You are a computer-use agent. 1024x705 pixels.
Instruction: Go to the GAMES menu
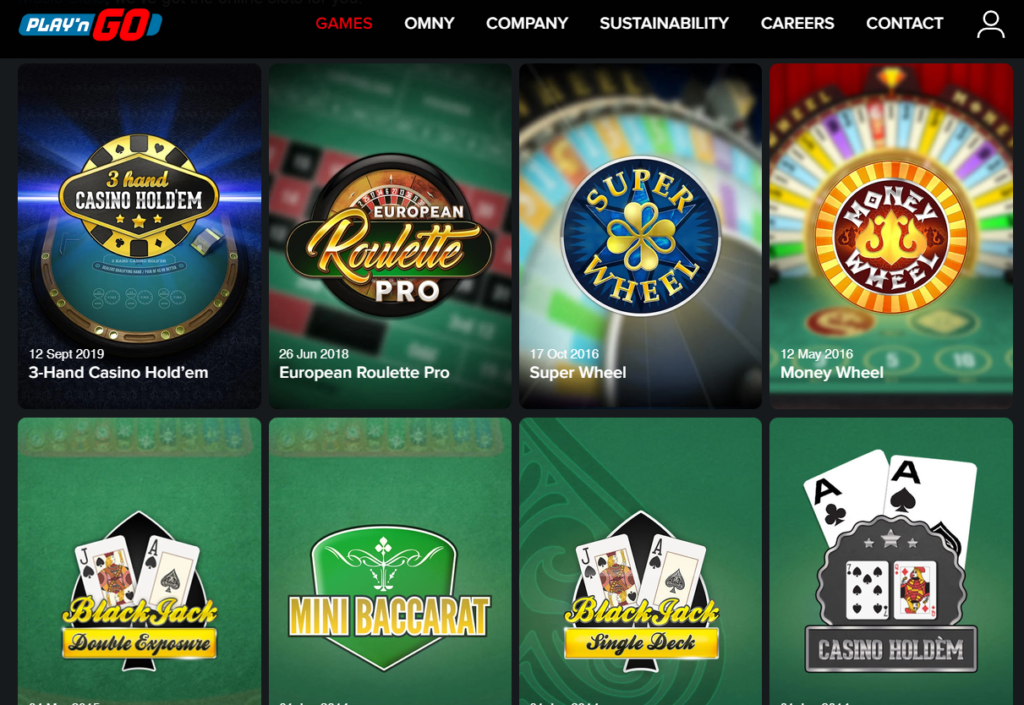pos(344,24)
